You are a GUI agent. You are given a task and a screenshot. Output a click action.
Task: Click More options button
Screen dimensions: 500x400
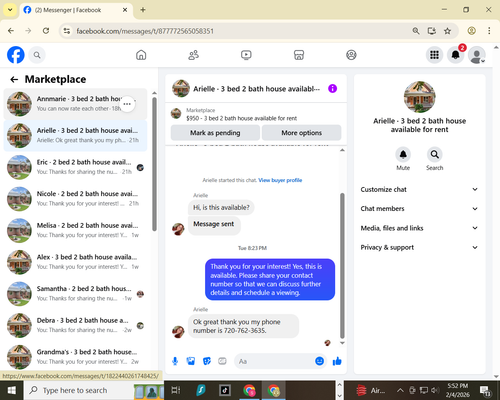302,133
